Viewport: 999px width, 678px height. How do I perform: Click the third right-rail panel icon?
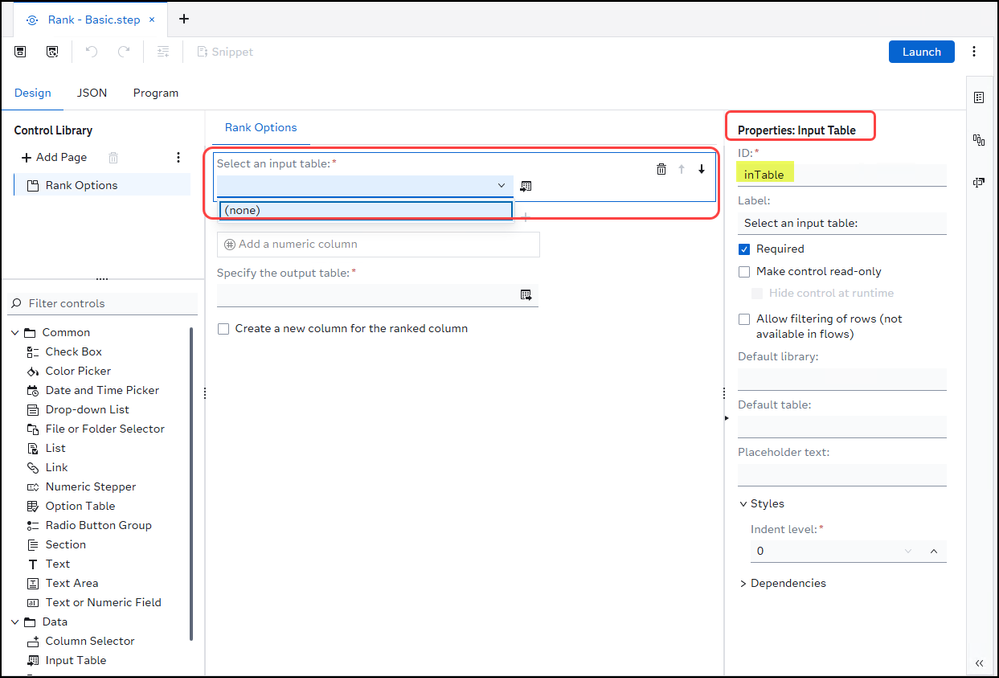point(979,183)
